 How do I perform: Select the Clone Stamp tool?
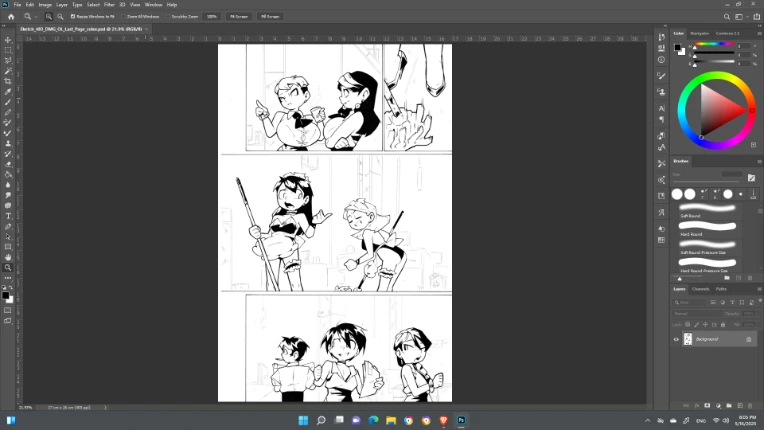(x=8, y=143)
